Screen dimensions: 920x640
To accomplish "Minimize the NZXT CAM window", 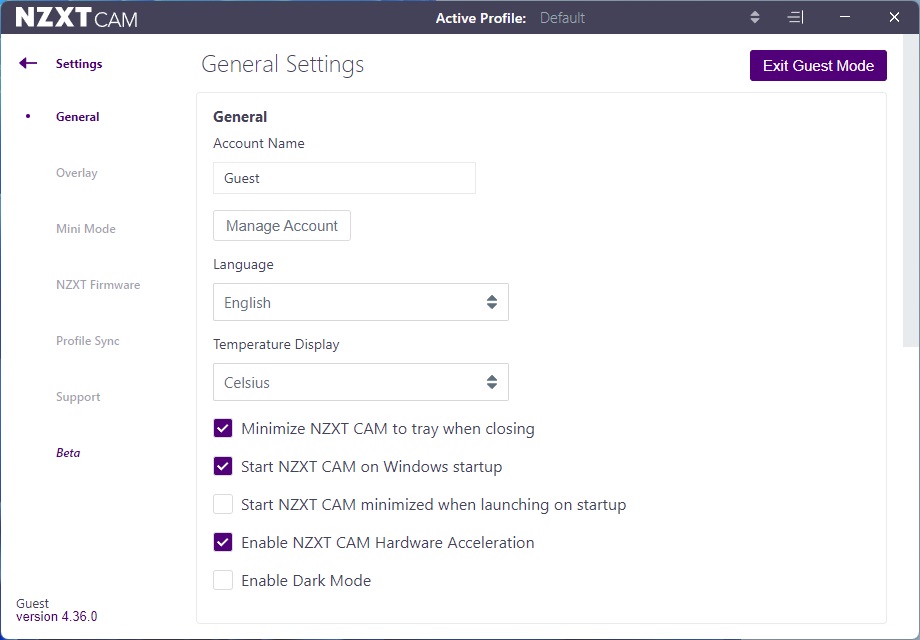I will point(846,18).
